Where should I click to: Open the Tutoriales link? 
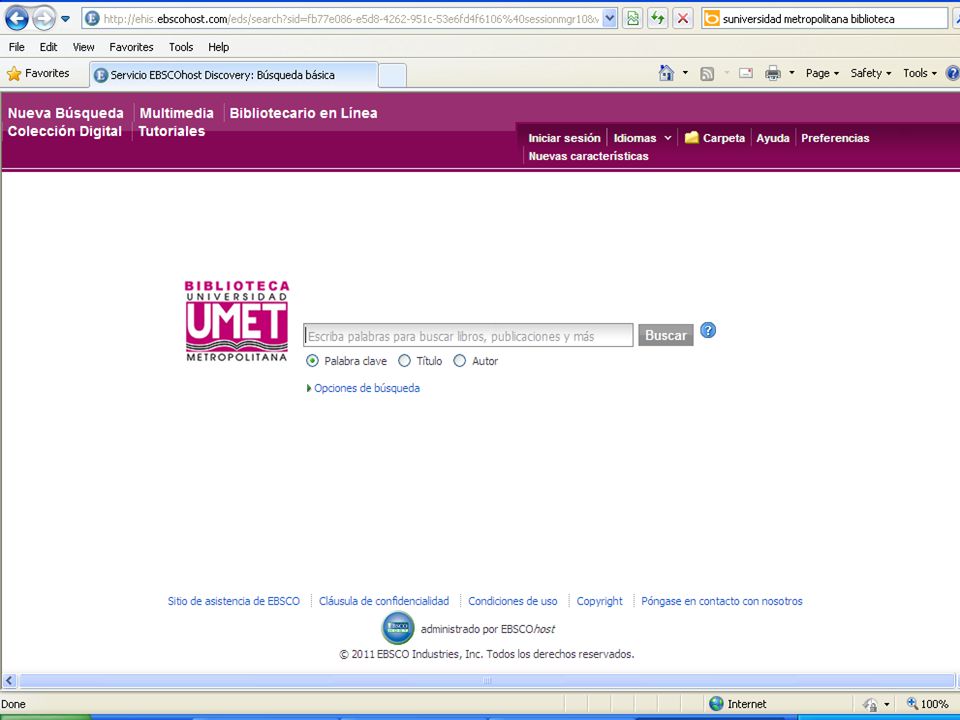[x=171, y=131]
